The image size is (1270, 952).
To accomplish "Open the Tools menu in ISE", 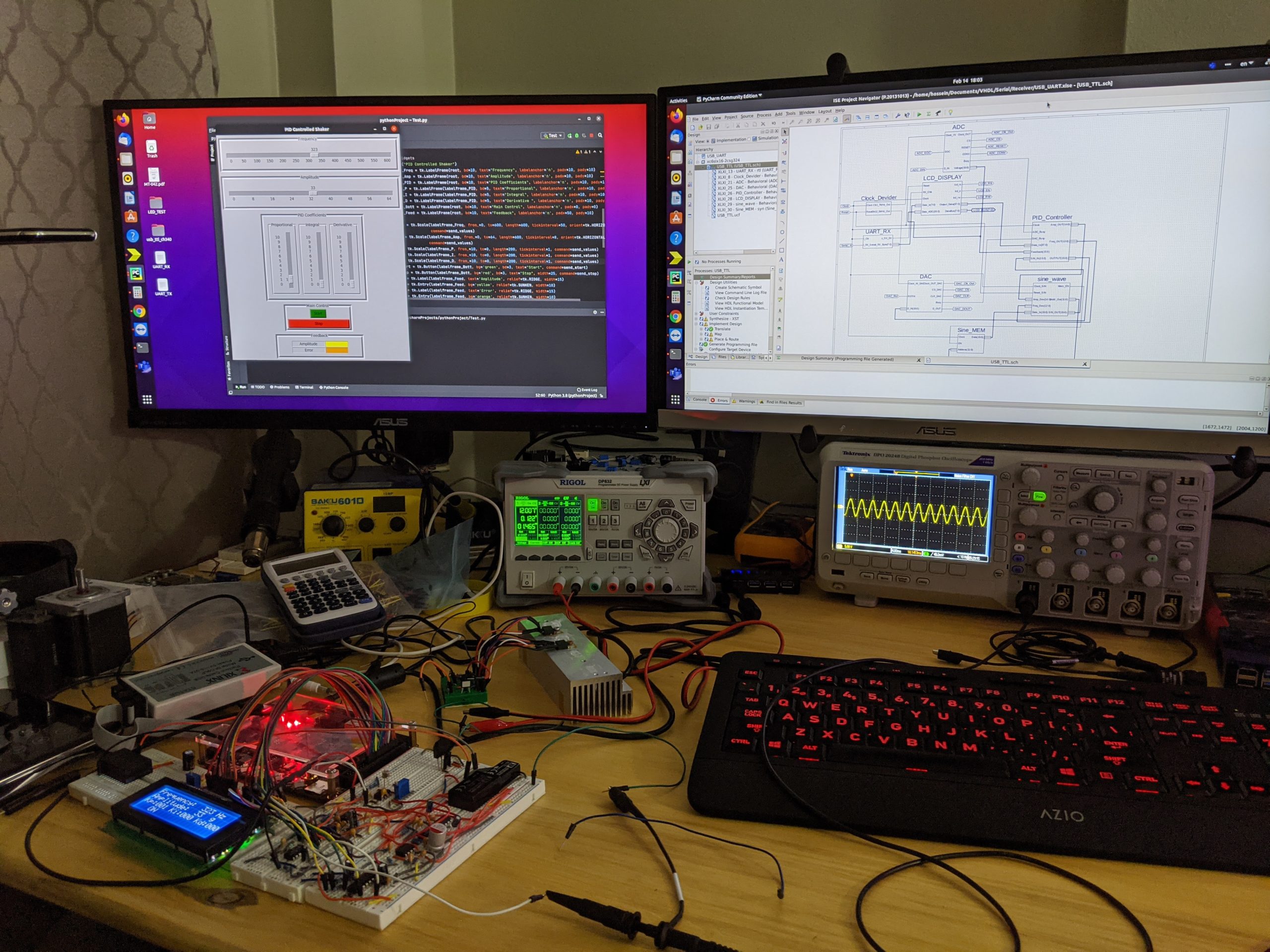I will click(791, 113).
